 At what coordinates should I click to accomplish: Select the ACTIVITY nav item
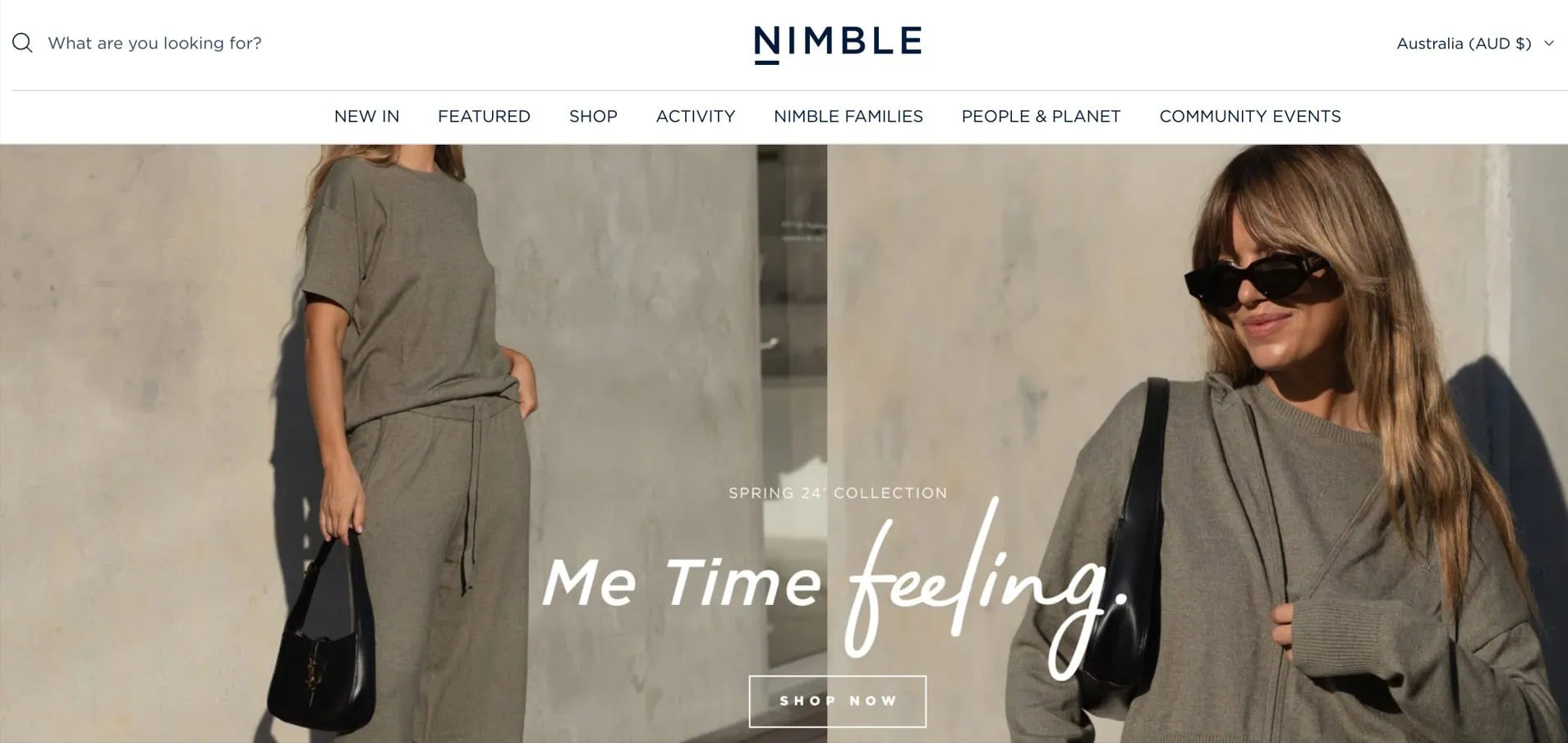(x=695, y=117)
